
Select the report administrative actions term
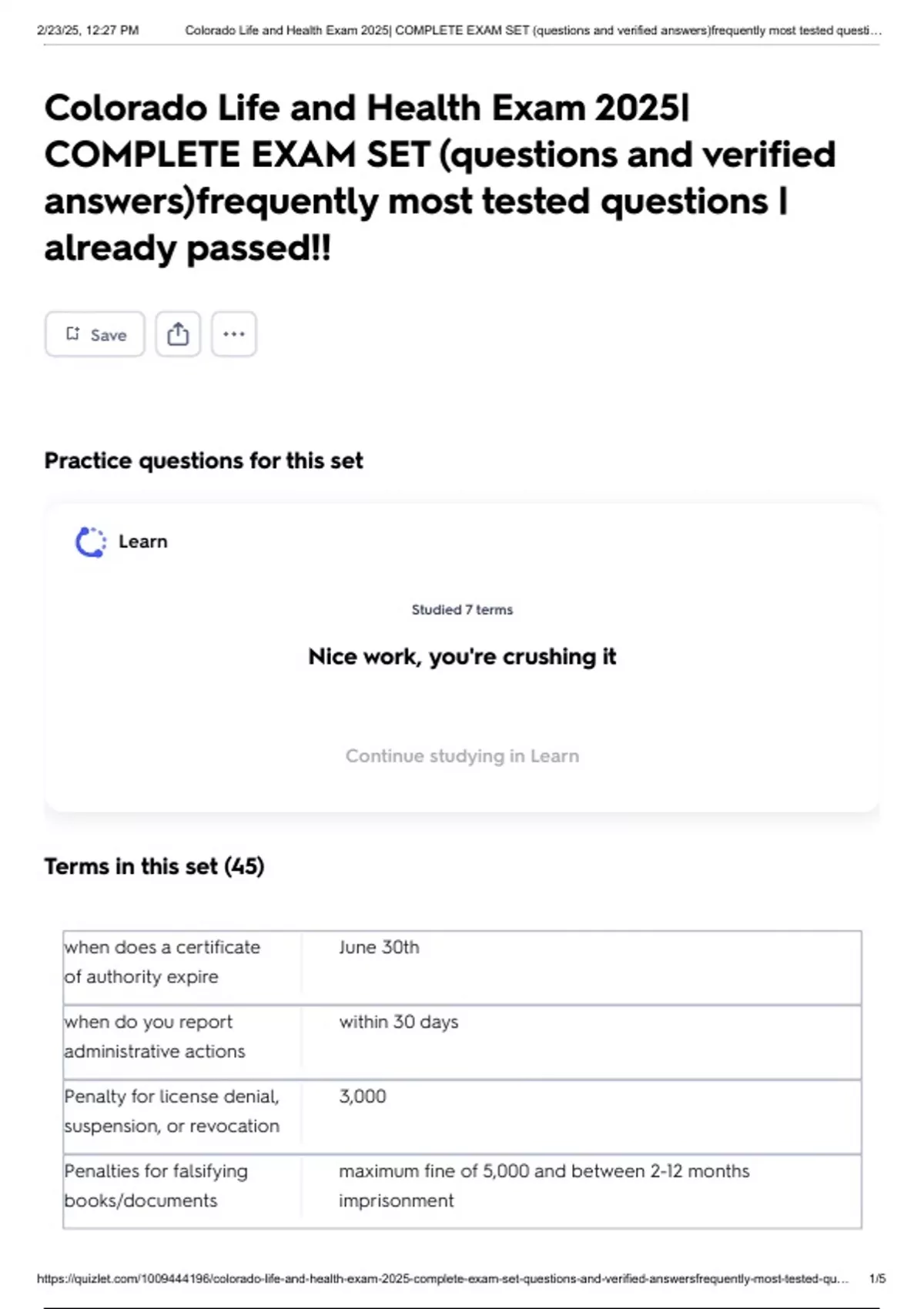(155, 1036)
